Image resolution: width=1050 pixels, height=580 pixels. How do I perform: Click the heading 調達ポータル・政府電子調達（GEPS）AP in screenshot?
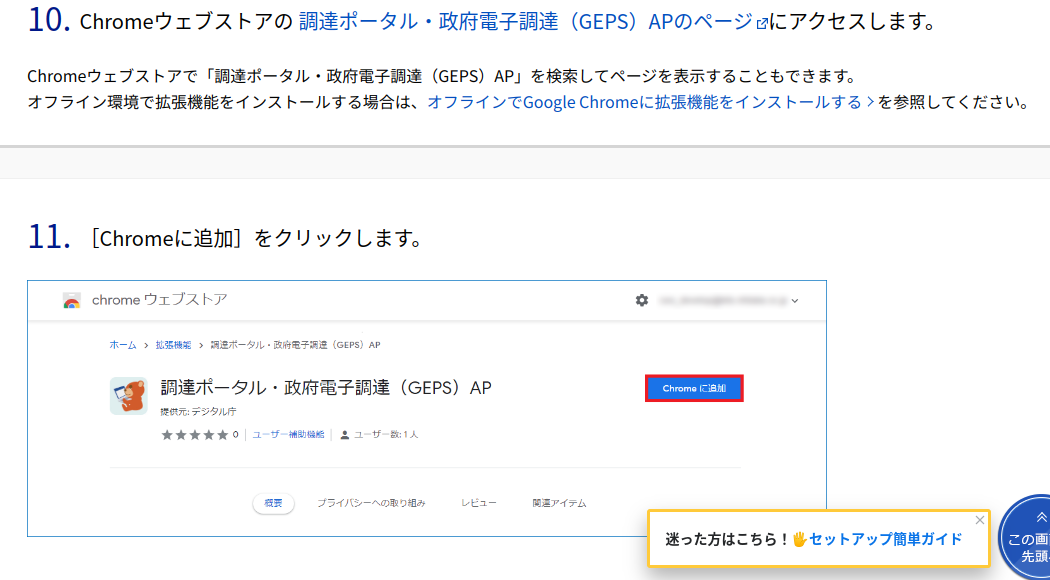[x=326, y=387]
